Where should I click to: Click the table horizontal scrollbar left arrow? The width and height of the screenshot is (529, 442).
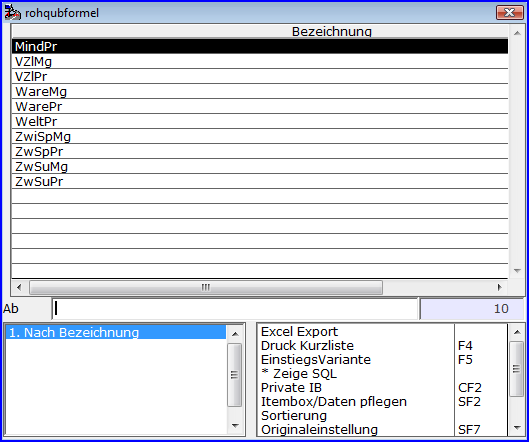click(x=19, y=287)
